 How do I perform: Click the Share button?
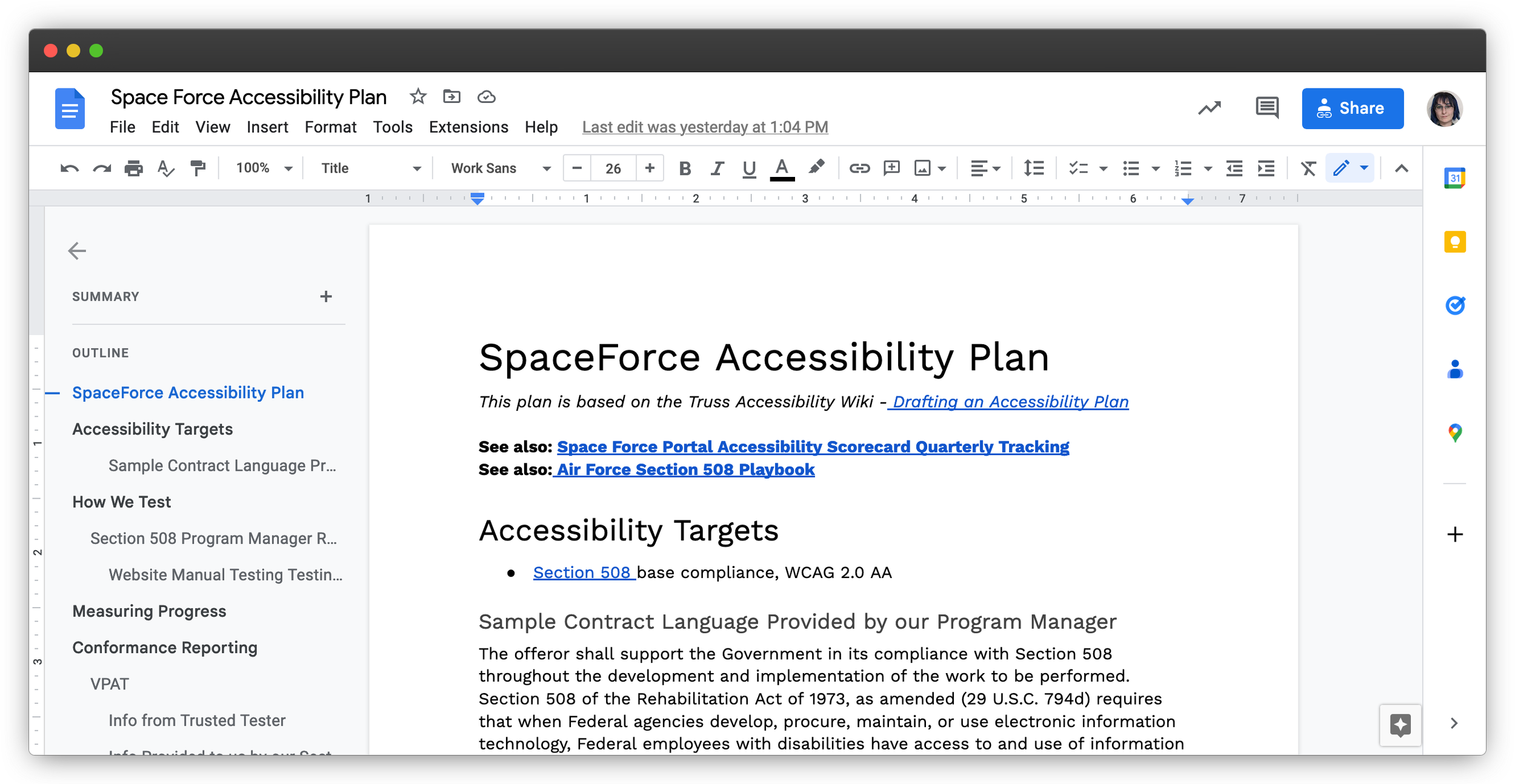click(1353, 108)
